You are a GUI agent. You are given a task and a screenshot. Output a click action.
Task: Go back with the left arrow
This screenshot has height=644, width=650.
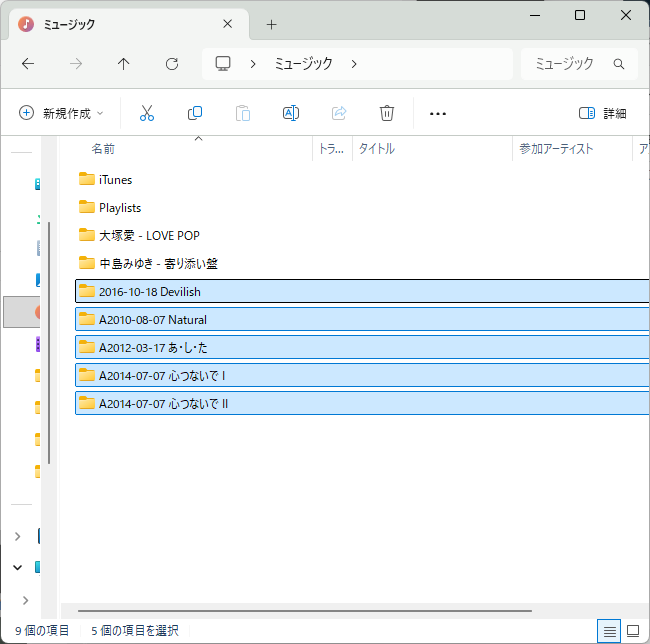[x=28, y=64]
